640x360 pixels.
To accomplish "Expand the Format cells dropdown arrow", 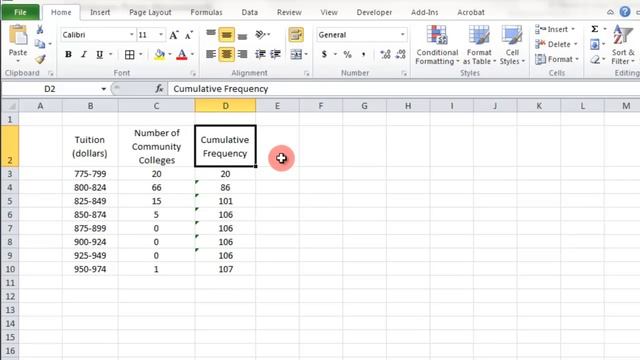I will (577, 59).
